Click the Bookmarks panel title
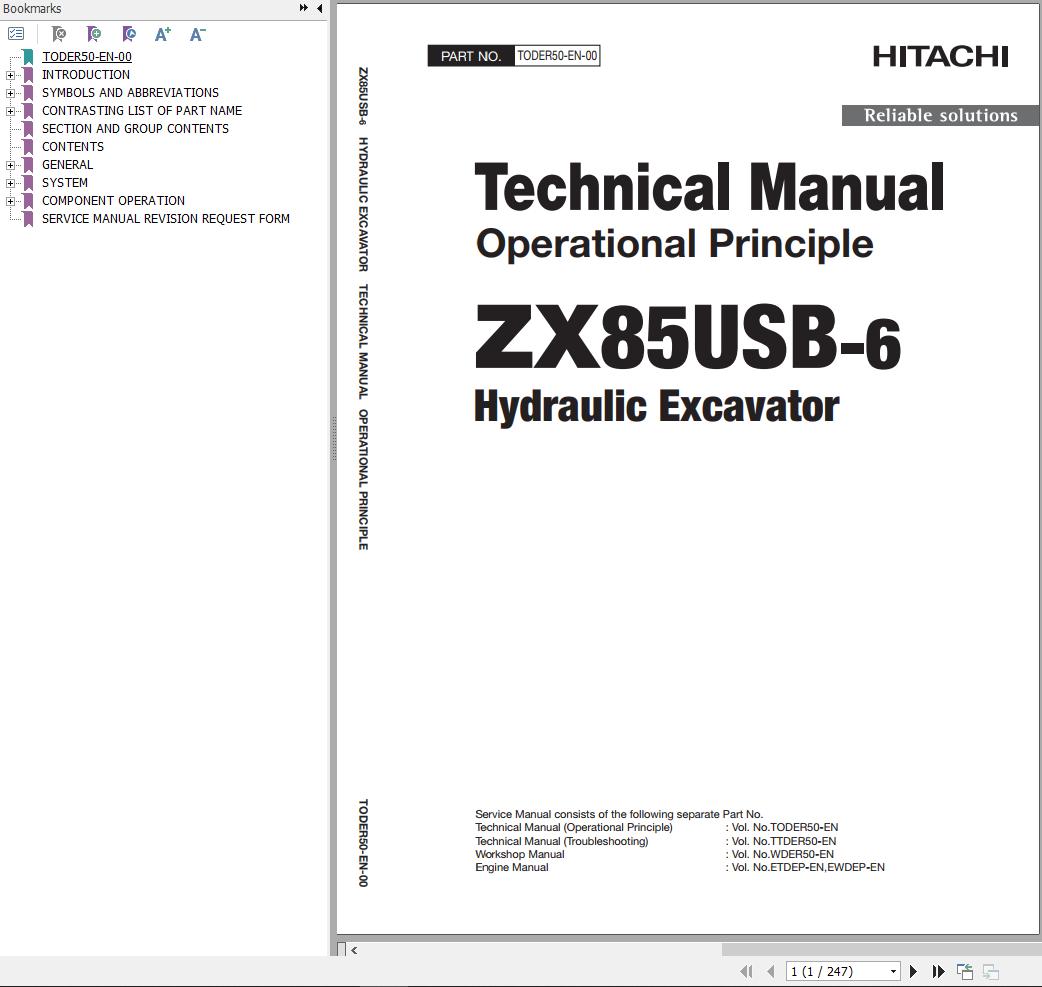 (32, 8)
